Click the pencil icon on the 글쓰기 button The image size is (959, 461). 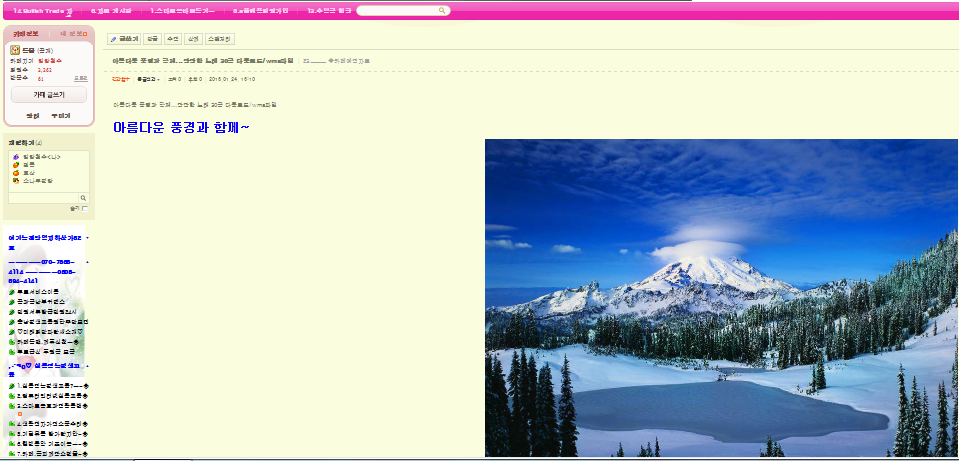113,39
